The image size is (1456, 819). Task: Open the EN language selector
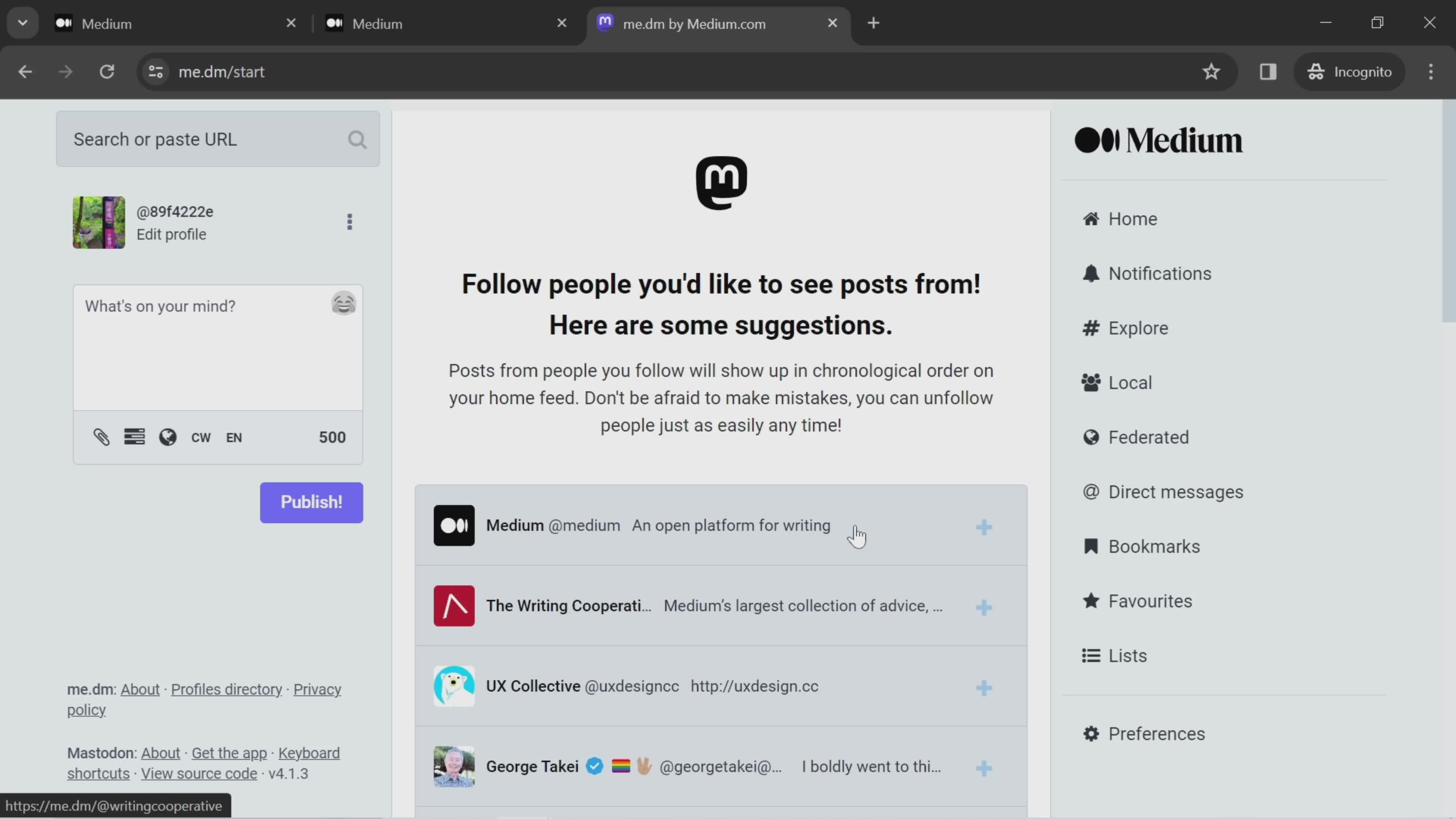pos(234,438)
